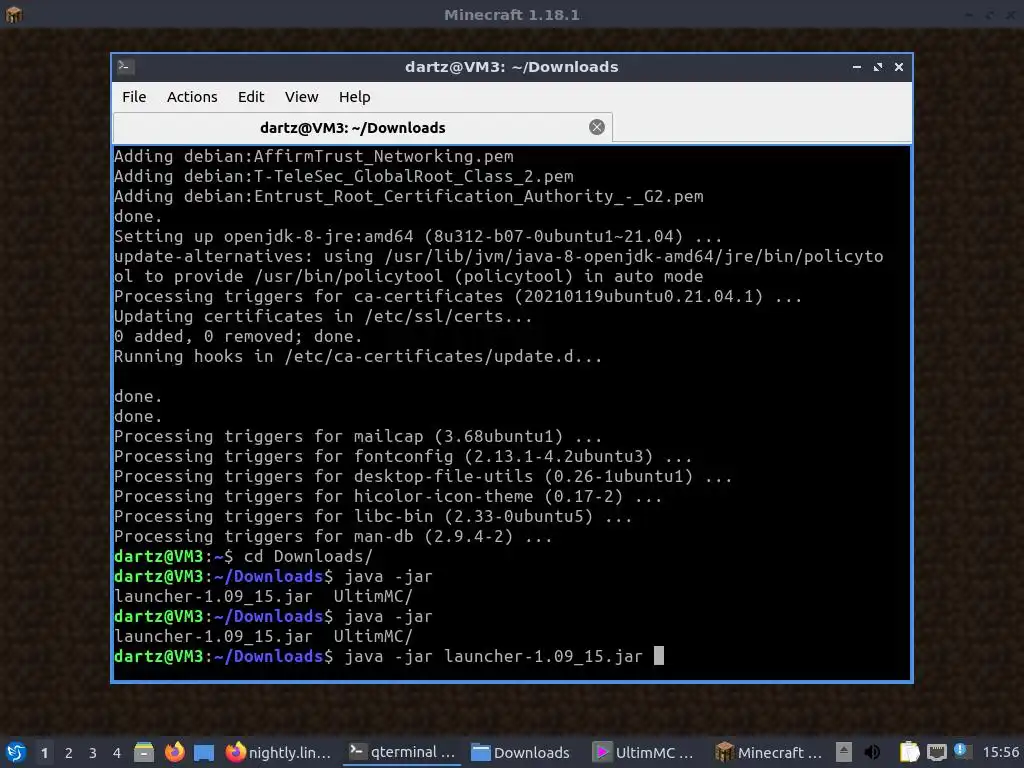Click the 15:56 clock in the panel

pyautogui.click(x=1000, y=752)
